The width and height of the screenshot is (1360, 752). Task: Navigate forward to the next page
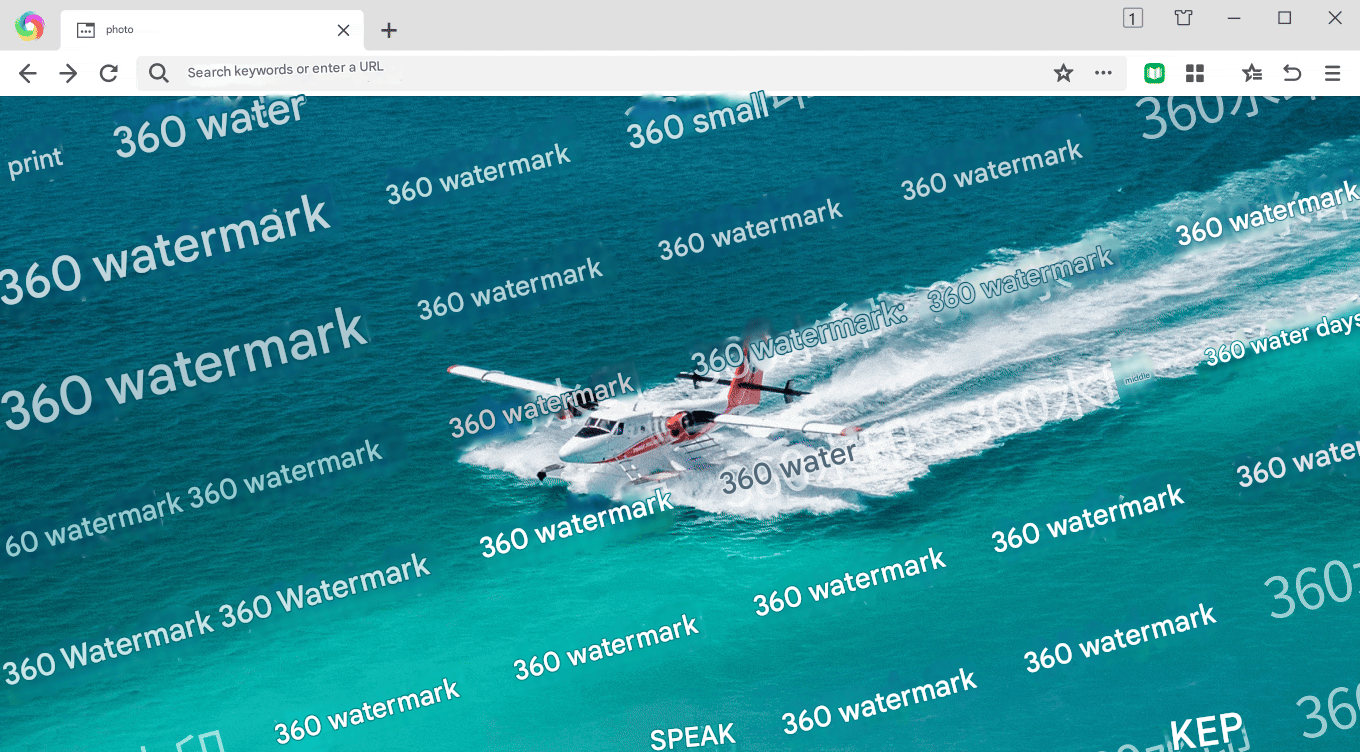67,73
